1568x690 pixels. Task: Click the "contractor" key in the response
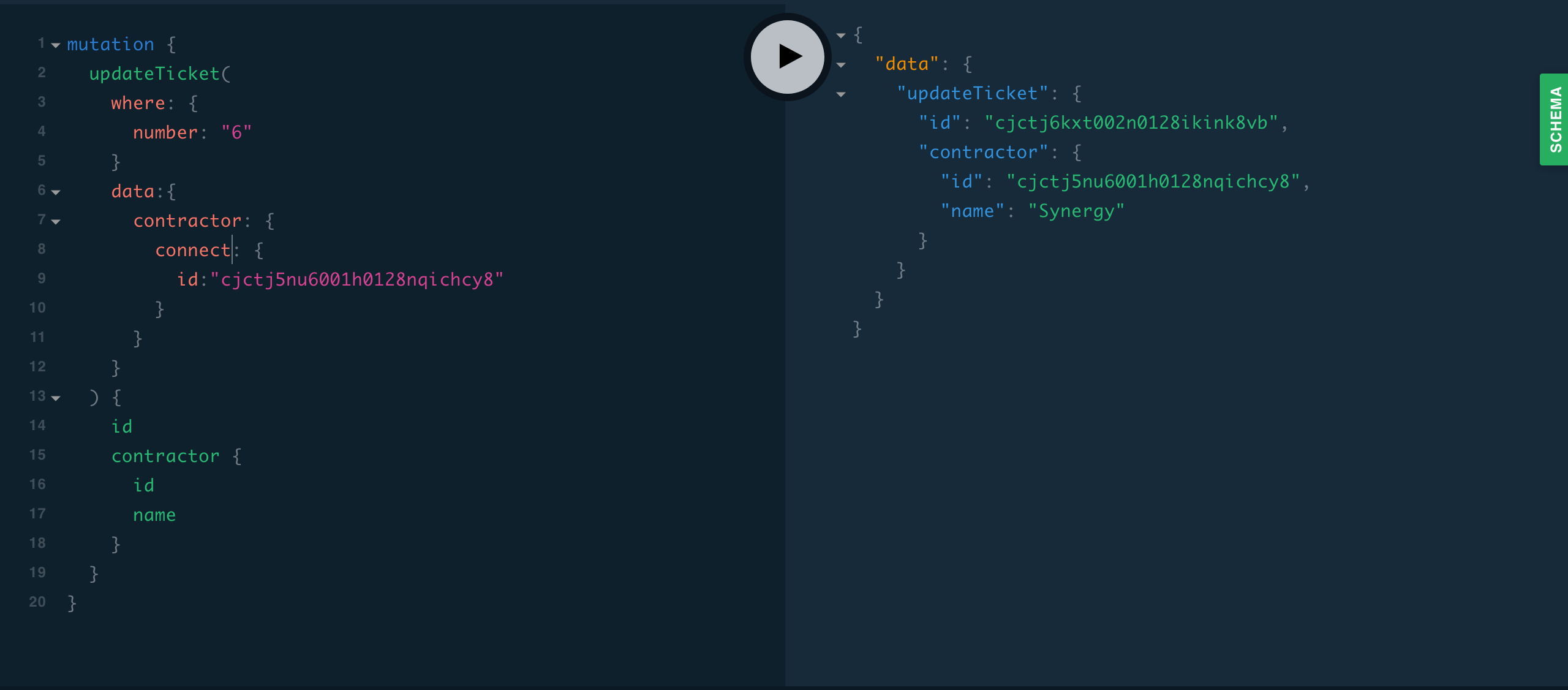(984, 153)
